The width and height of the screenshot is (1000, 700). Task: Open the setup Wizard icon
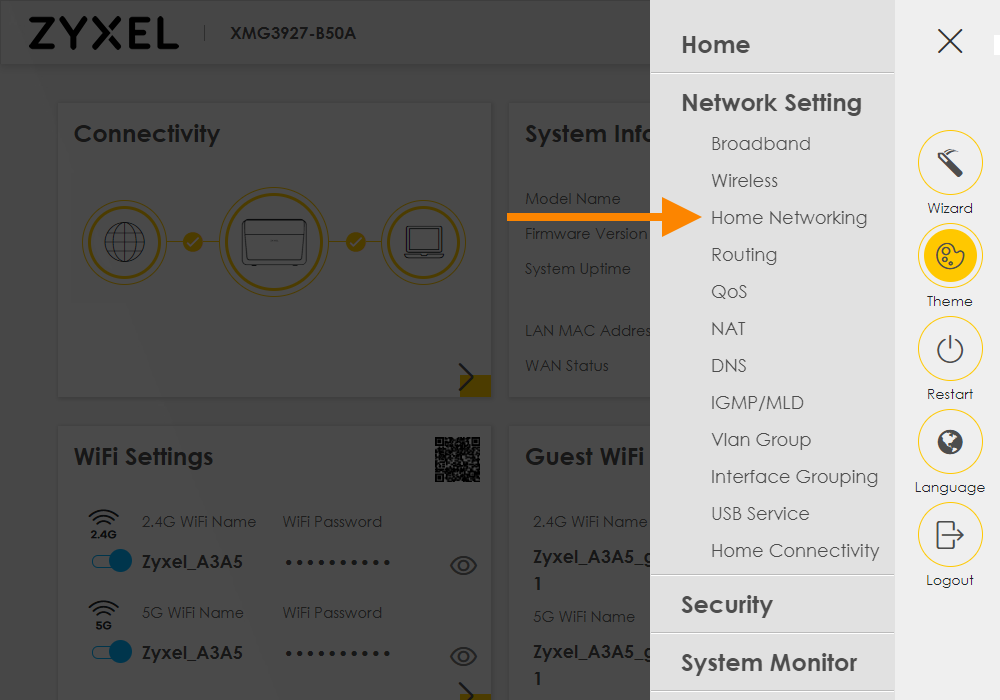pyautogui.click(x=950, y=162)
